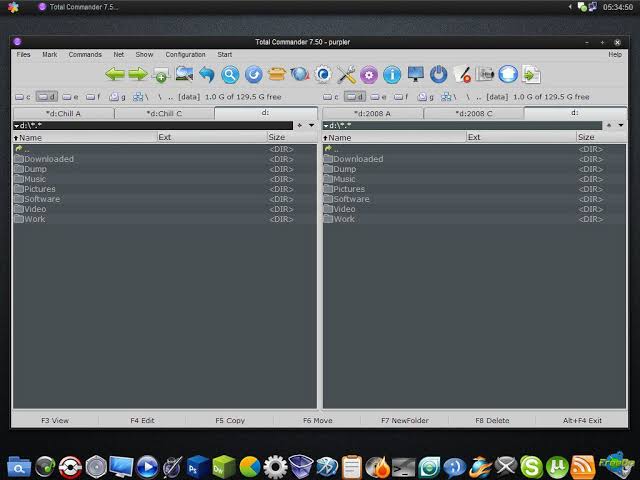Select drive g in the right panel
This screenshot has height=480, width=640.
tap(426, 97)
